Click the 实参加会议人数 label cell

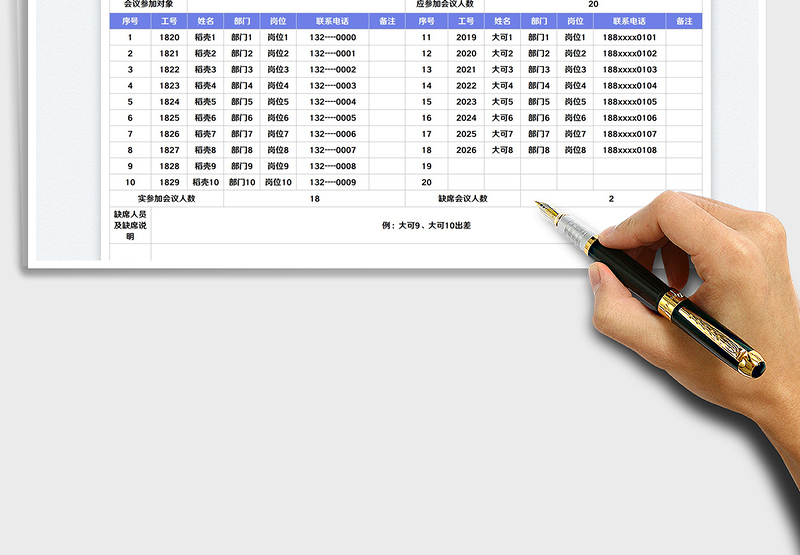(x=166, y=198)
